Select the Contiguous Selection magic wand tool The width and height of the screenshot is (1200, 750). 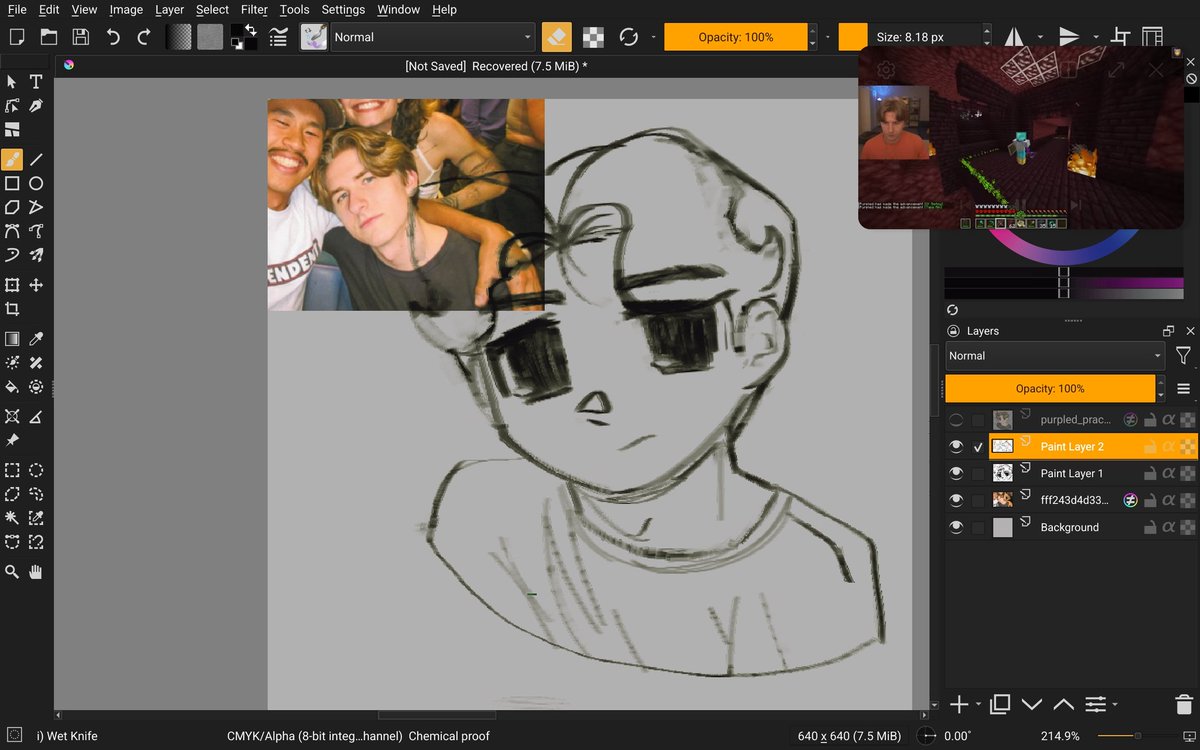click(x=12, y=518)
